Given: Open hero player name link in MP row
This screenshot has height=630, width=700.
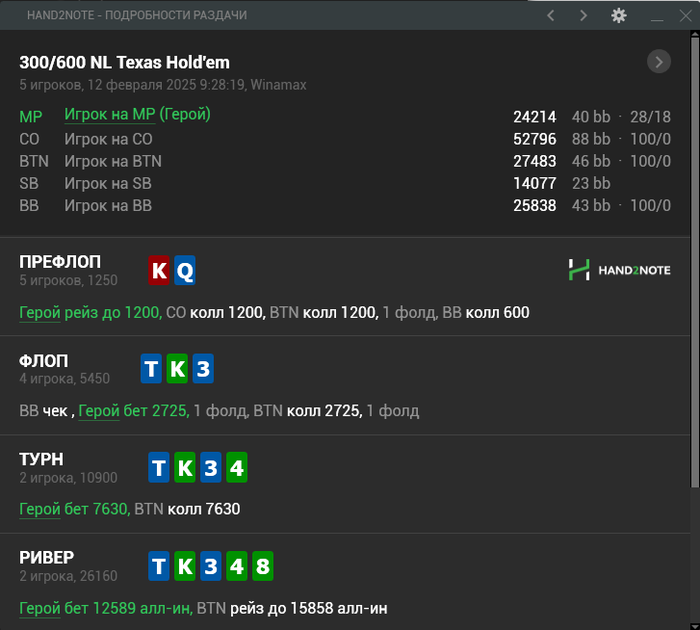Looking at the screenshot, I should click(109, 114).
